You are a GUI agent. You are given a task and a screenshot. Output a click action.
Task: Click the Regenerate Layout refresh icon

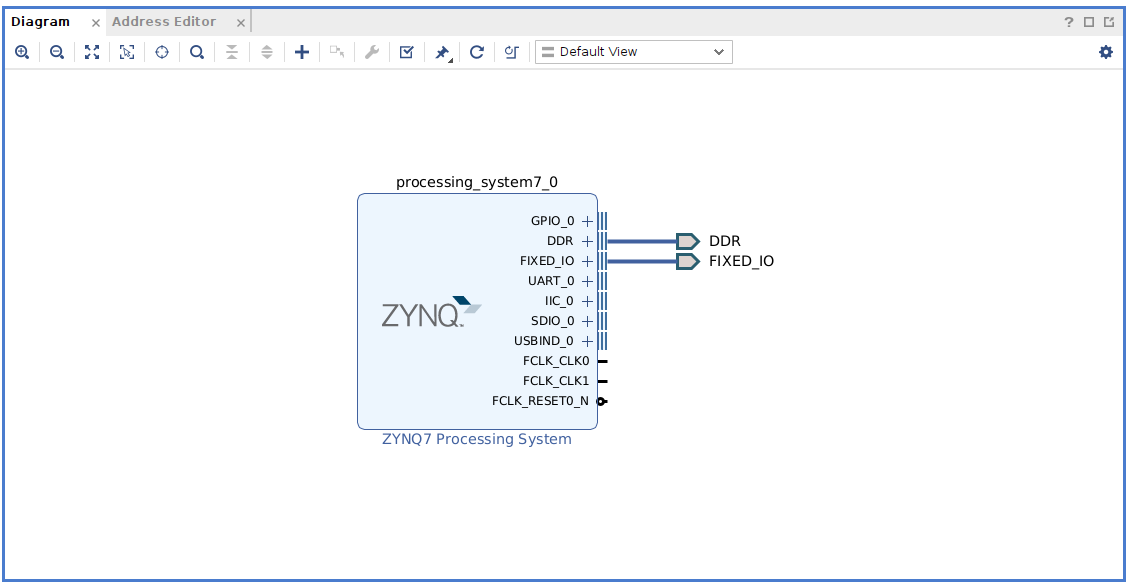click(476, 52)
